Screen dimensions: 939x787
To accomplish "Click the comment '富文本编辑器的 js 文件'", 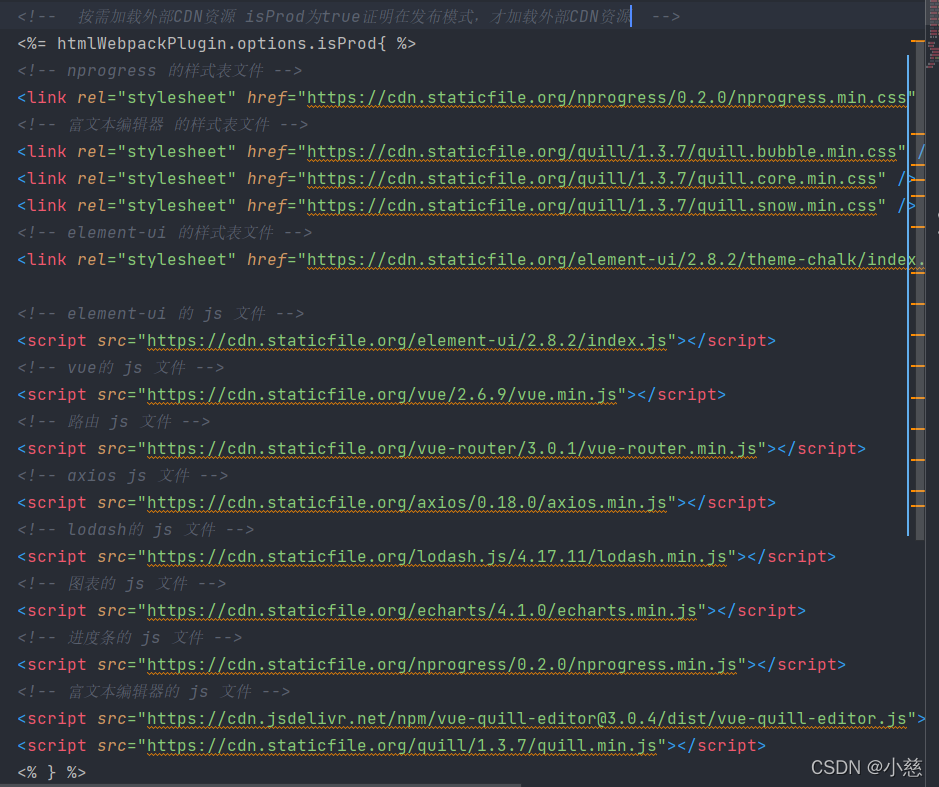I will 153,691.
